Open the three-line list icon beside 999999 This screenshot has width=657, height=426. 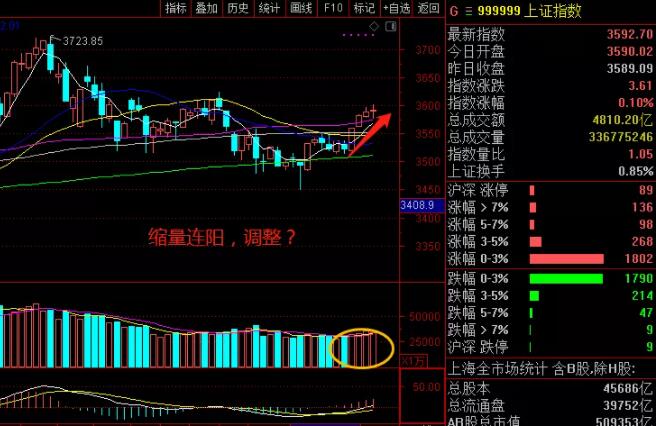pyautogui.click(x=469, y=11)
